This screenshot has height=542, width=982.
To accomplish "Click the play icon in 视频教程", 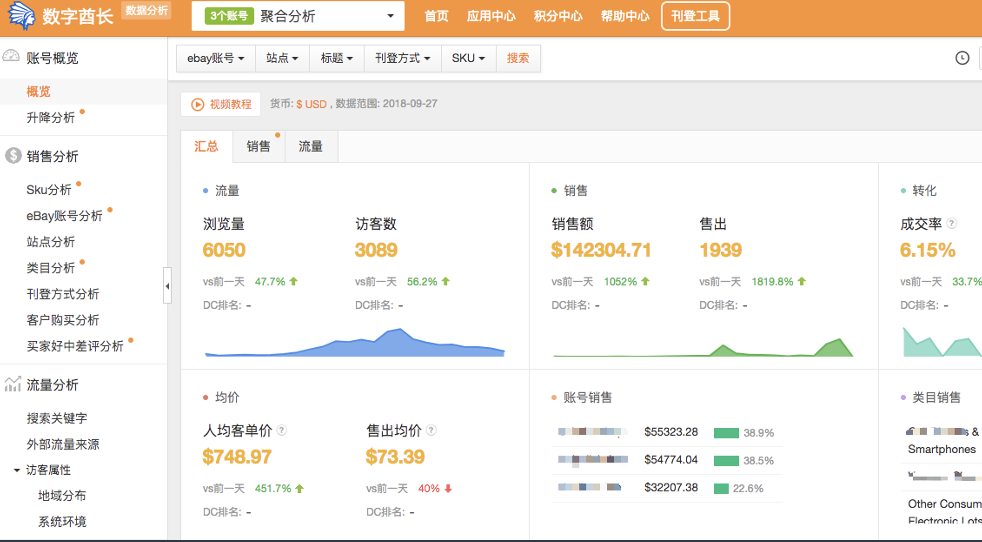I will click(x=198, y=105).
